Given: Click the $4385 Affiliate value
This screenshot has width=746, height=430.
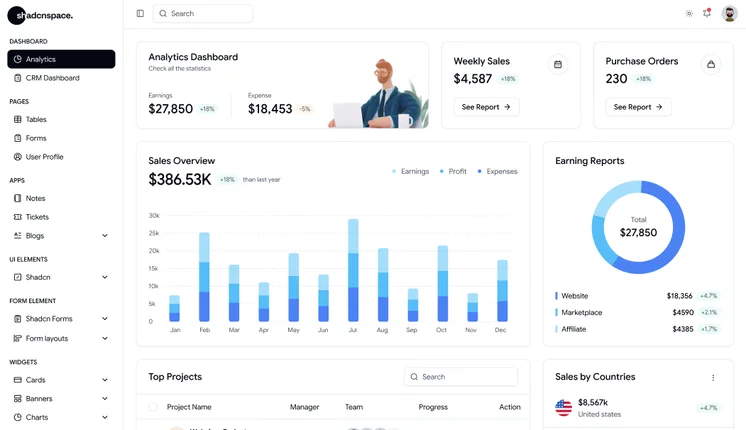Looking at the screenshot, I should pos(683,329).
